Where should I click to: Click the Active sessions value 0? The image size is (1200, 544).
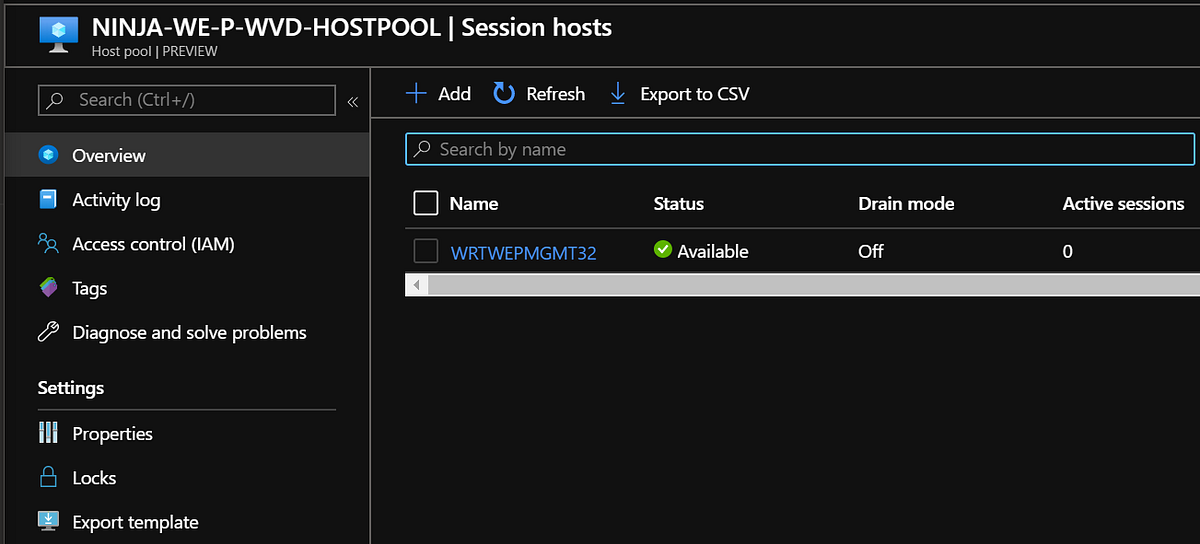1068,251
